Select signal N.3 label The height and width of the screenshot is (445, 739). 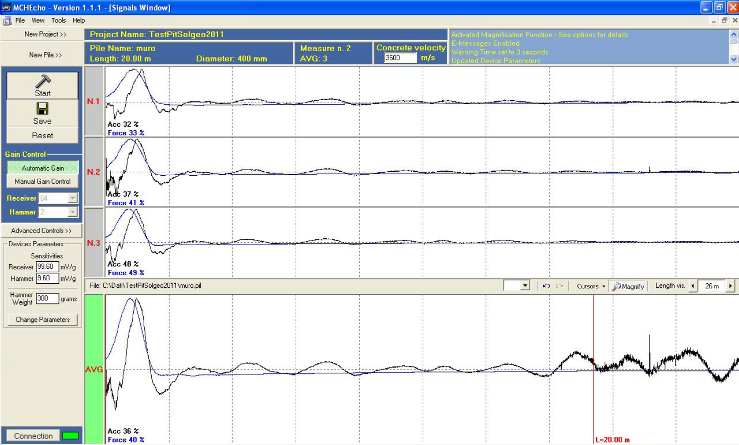click(x=94, y=243)
